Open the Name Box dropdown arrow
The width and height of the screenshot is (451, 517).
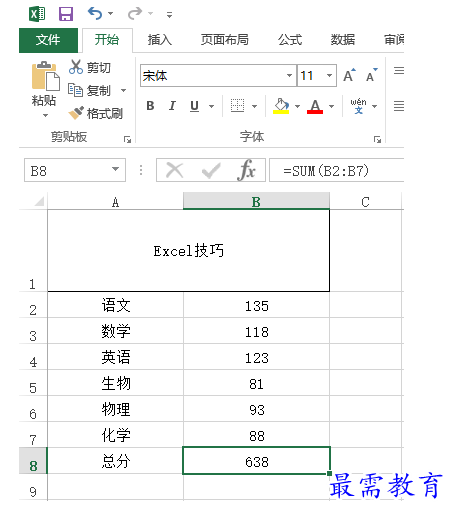pos(115,169)
